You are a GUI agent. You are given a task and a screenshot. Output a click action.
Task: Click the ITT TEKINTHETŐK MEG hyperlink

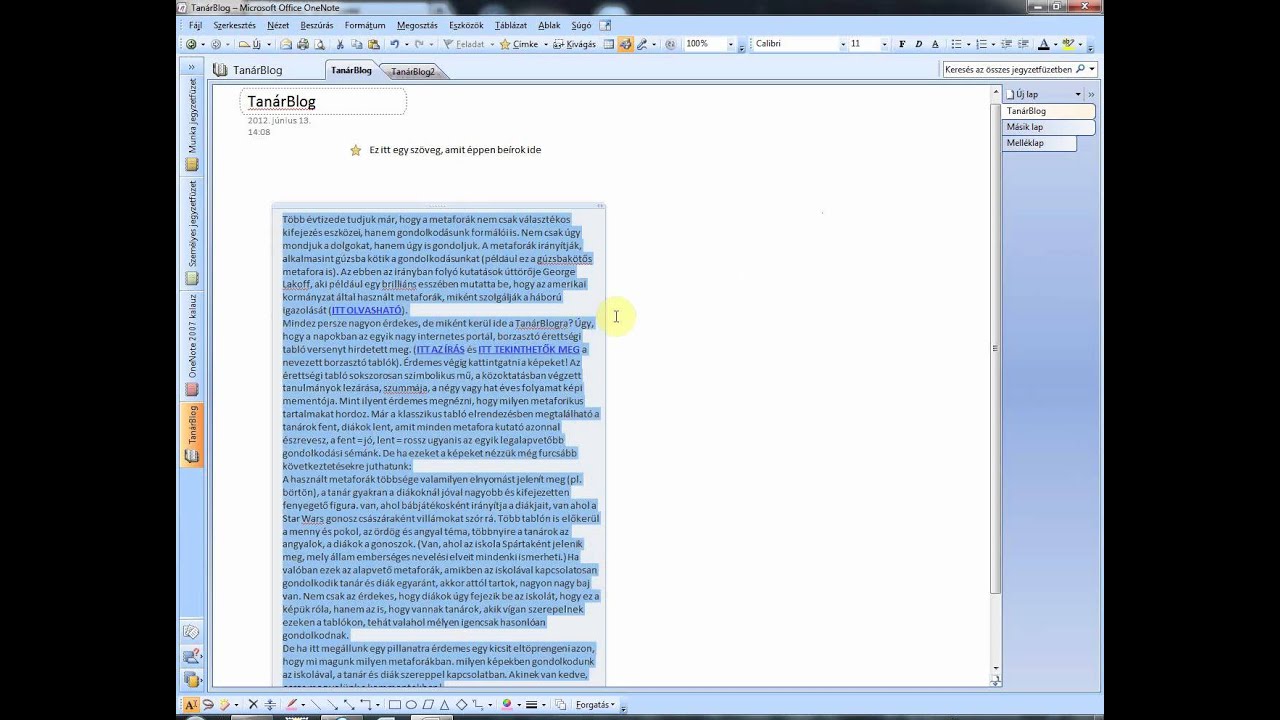point(529,349)
